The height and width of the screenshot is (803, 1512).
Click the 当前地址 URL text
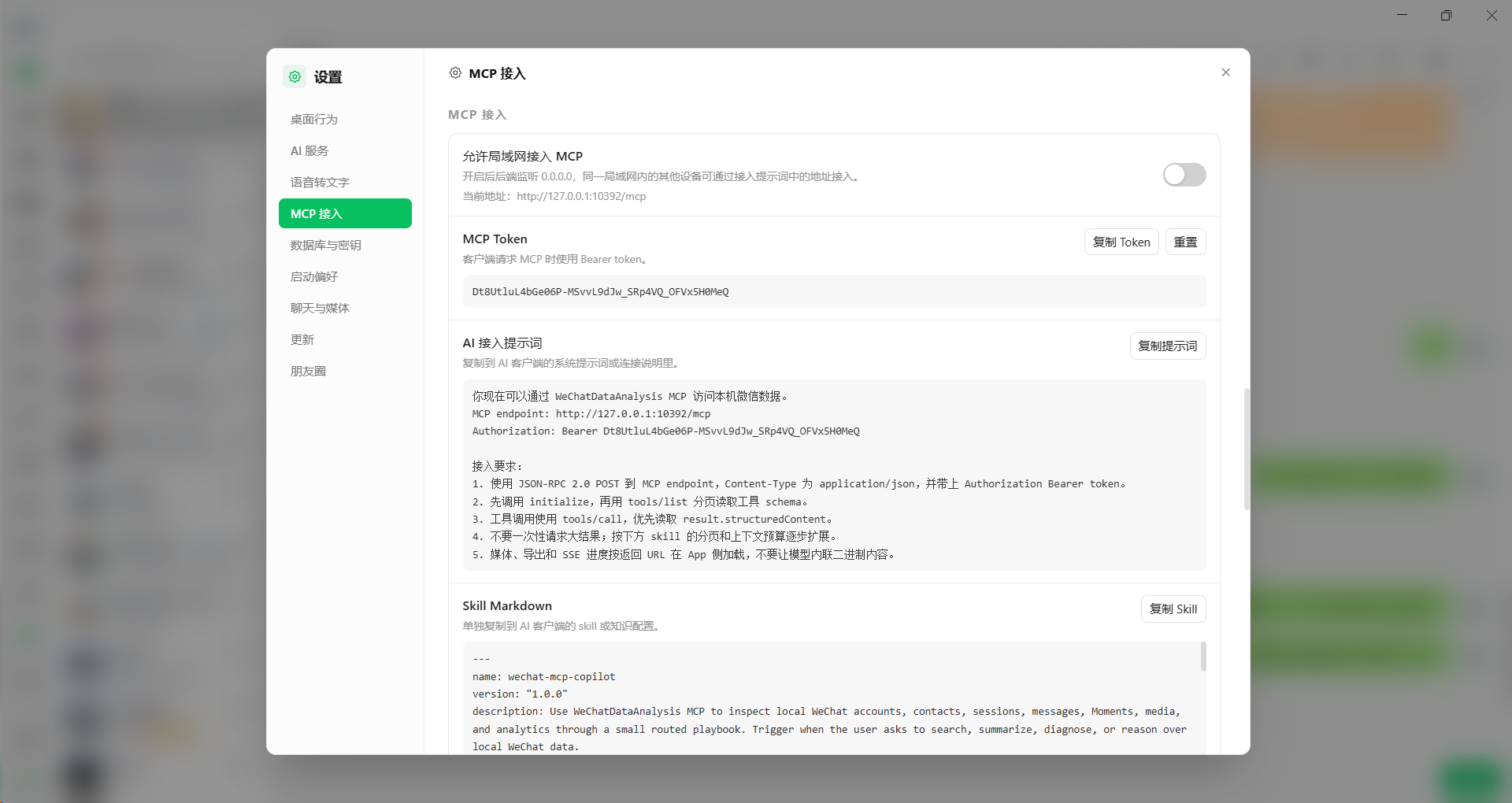(581, 196)
